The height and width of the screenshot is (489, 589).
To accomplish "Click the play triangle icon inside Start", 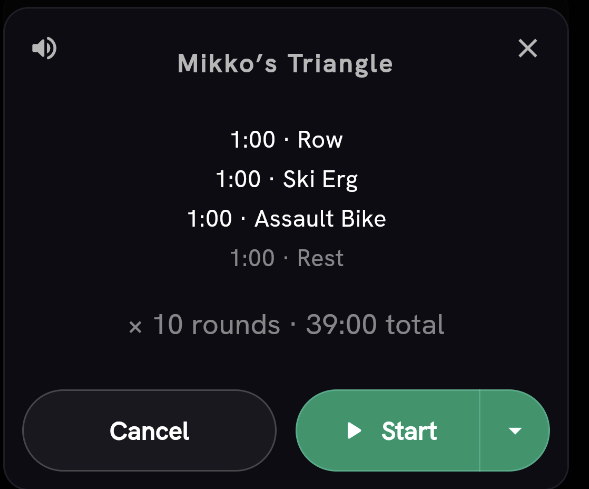I will 354,430.
